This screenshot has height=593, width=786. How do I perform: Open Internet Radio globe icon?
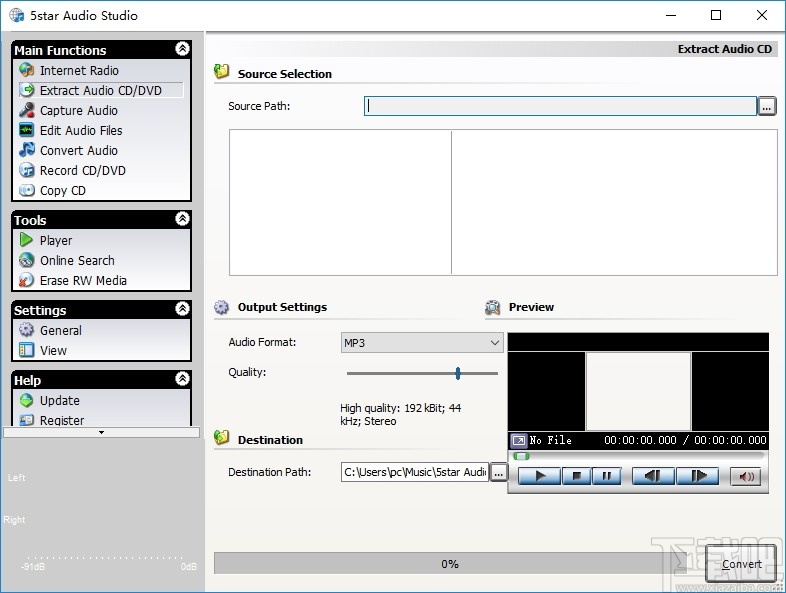coord(27,70)
